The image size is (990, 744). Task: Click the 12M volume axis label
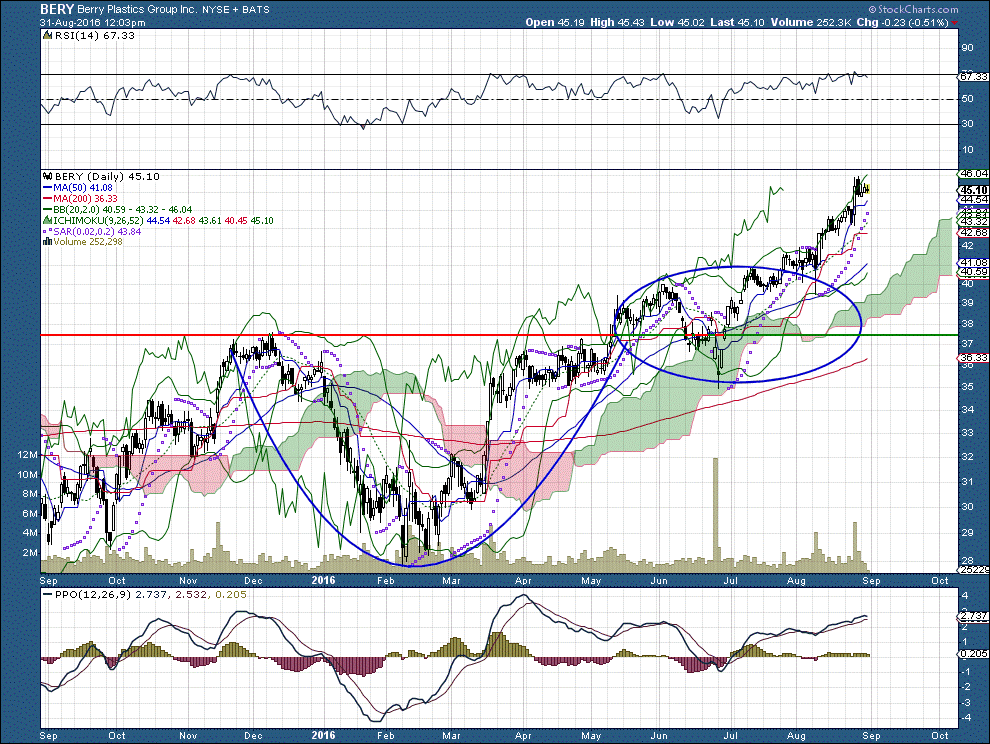(x=28, y=455)
